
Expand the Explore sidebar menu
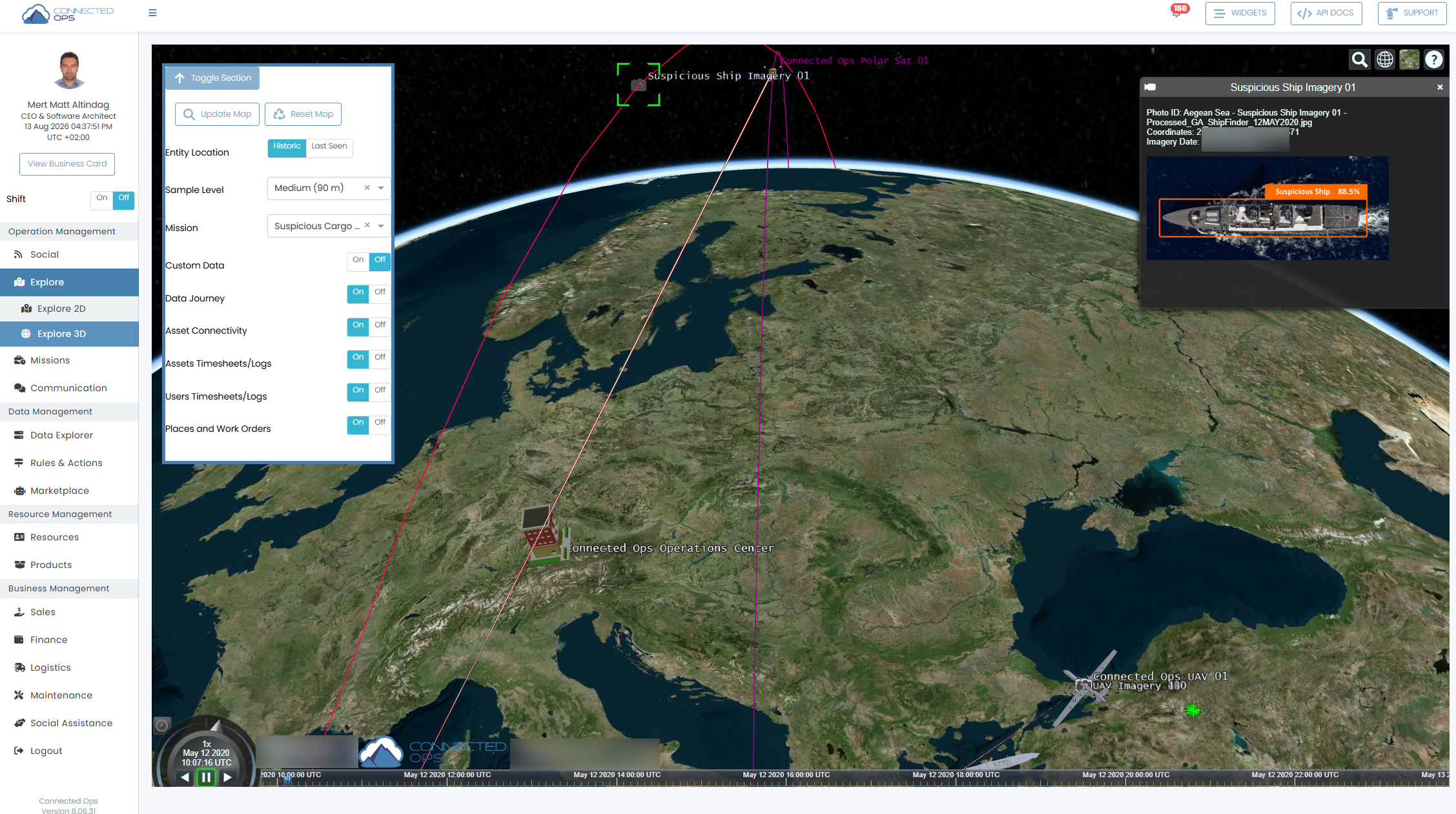tap(69, 282)
